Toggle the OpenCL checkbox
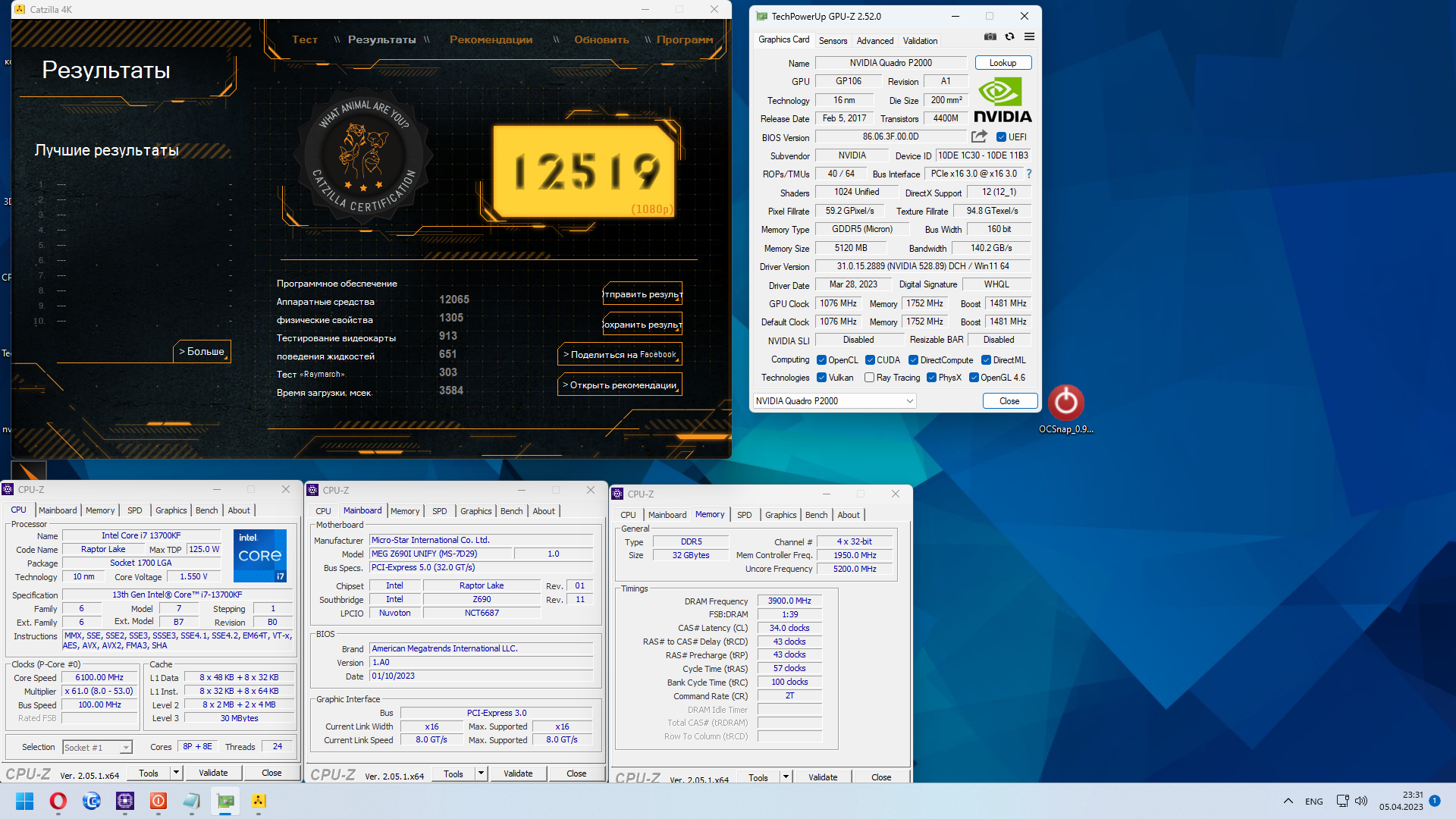1456x819 pixels. (x=821, y=360)
